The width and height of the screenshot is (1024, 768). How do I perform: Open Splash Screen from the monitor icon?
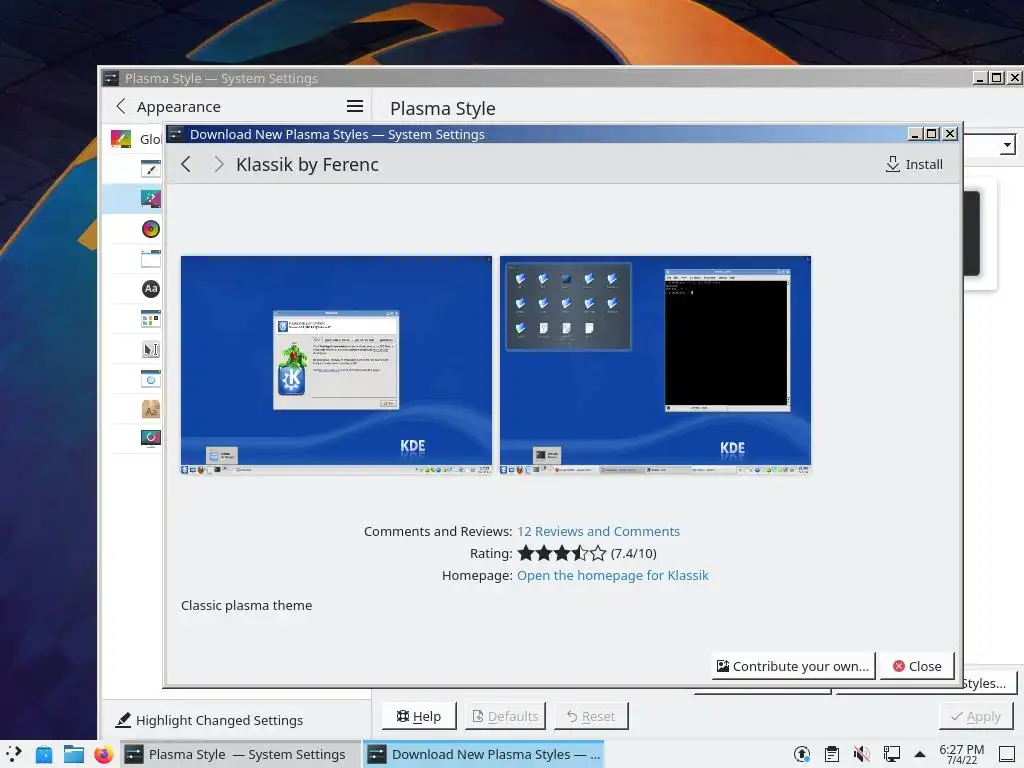coord(151,438)
